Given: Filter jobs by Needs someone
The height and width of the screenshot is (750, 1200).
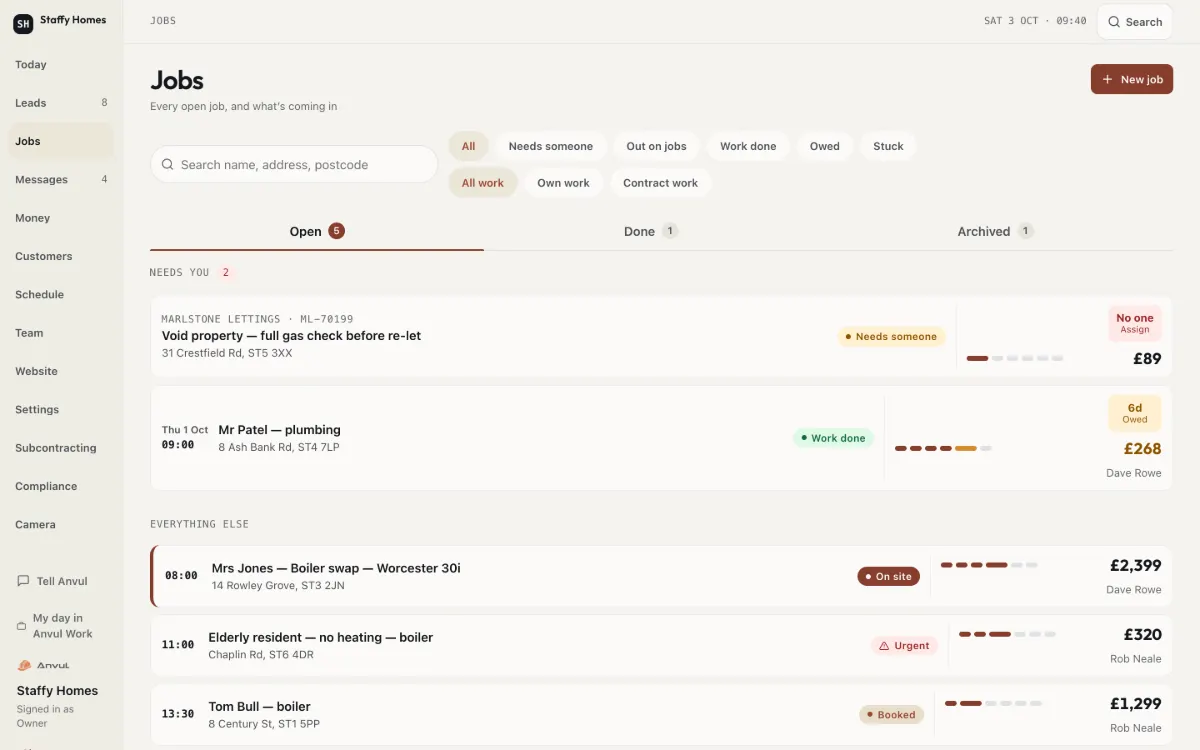Looking at the screenshot, I should click(x=550, y=146).
